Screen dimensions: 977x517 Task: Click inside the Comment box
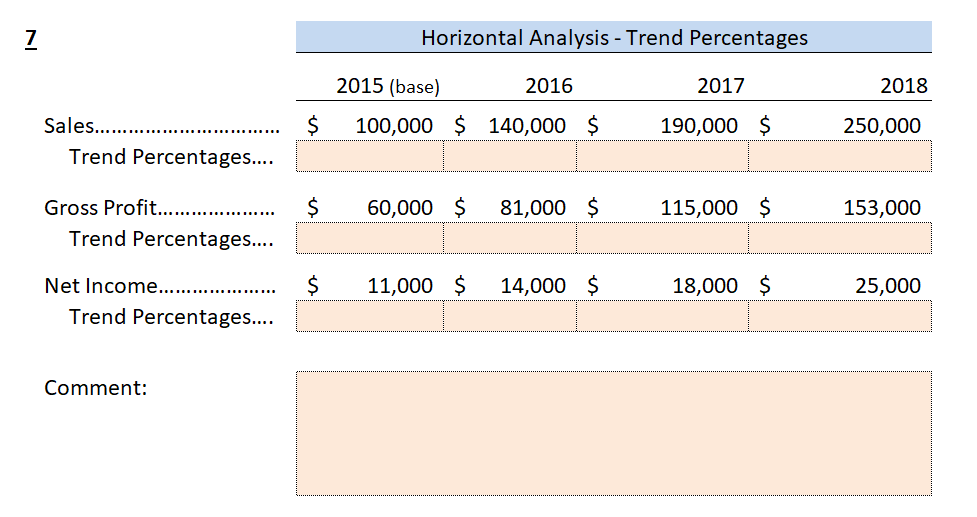pyautogui.click(x=614, y=434)
